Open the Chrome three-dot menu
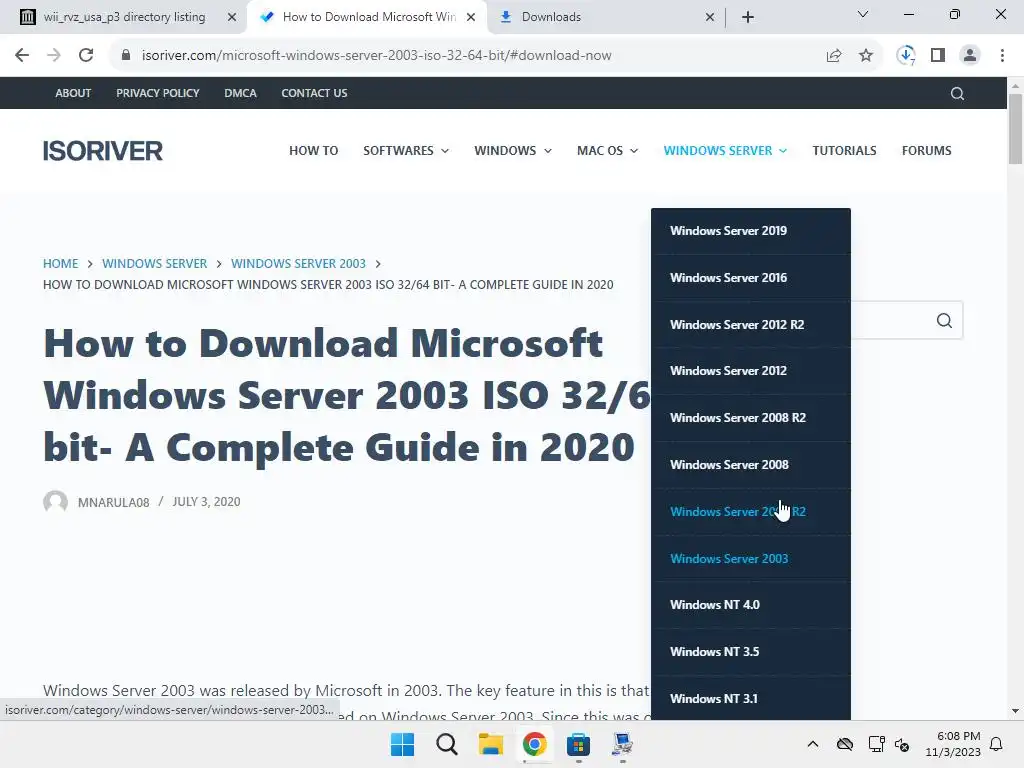Screen dimensions: 1024x768 pyautogui.click(x=1002, y=56)
